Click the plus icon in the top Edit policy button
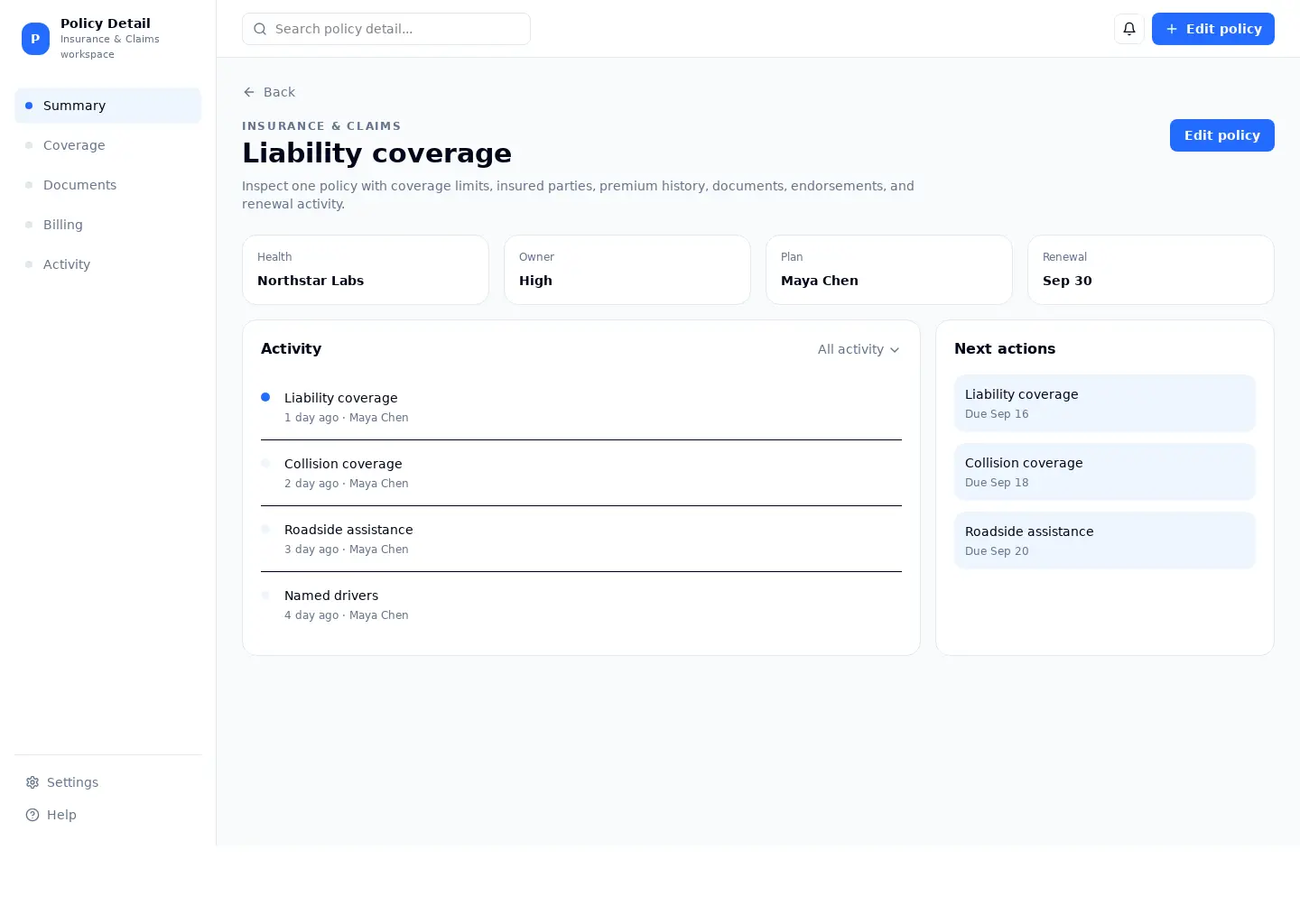The width and height of the screenshot is (1300, 924). (x=1172, y=29)
